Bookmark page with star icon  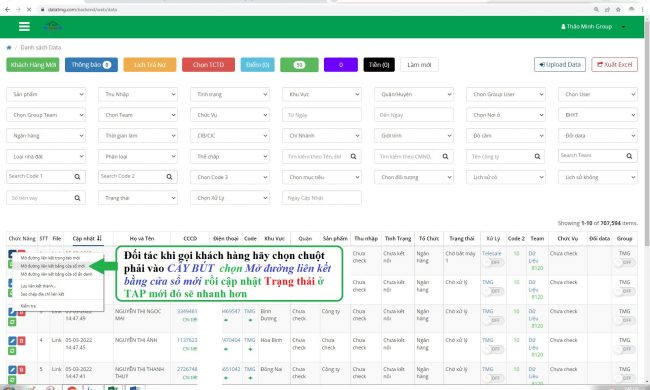pos(618,9)
